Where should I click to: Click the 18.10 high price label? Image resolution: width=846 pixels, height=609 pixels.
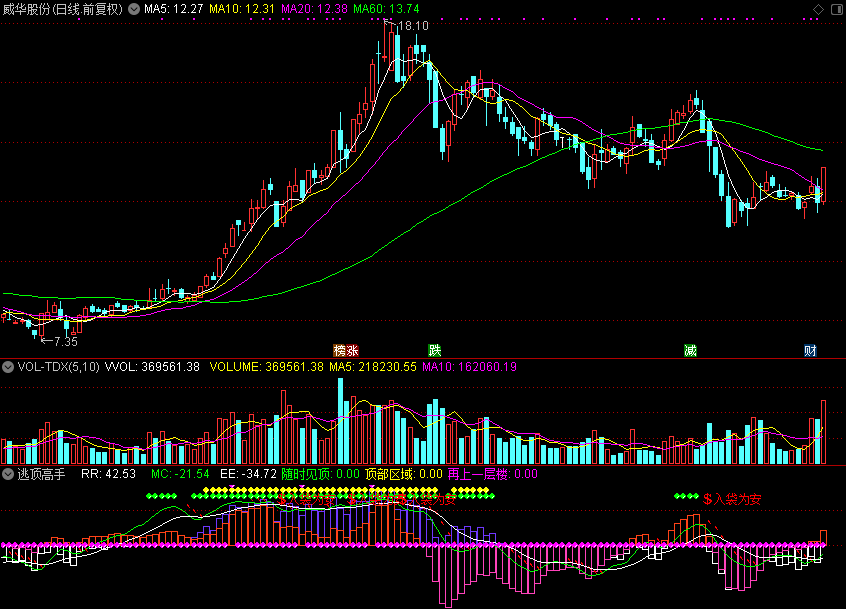tap(413, 26)
